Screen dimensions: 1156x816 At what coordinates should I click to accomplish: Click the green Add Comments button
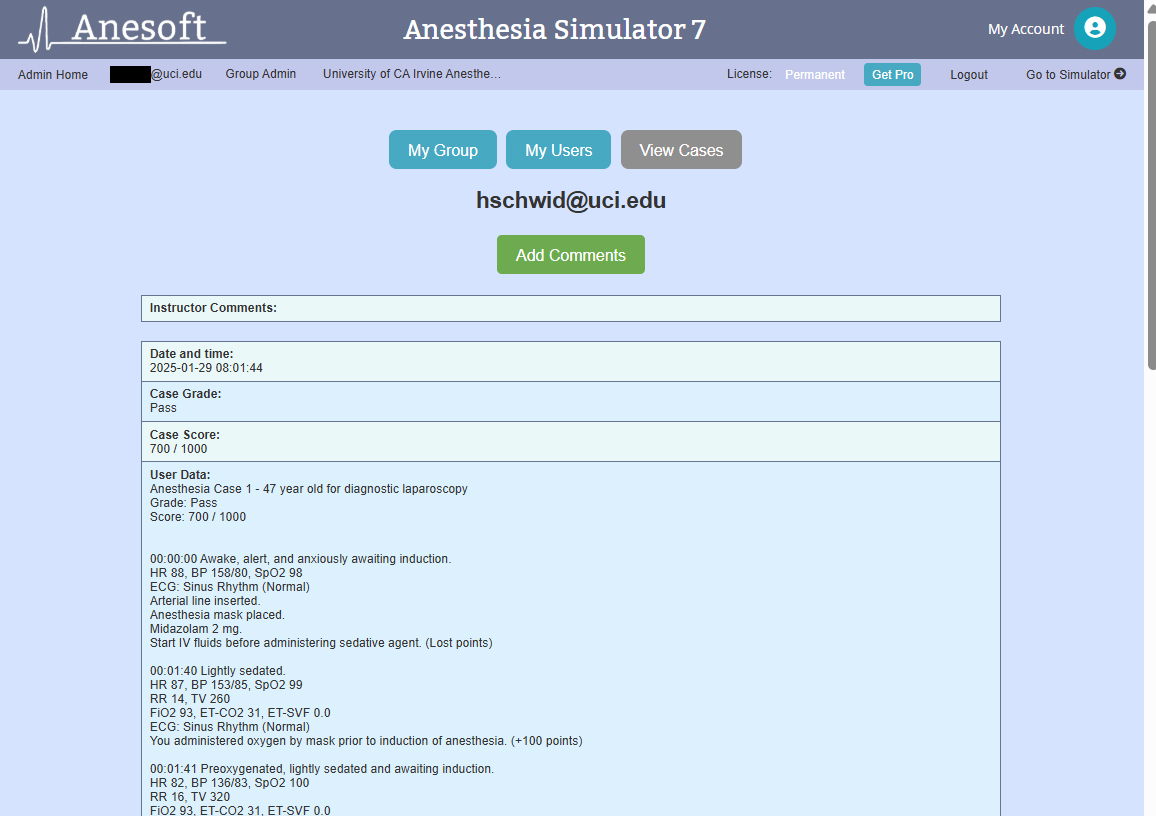pyautogui.click(x=571, y=254)
